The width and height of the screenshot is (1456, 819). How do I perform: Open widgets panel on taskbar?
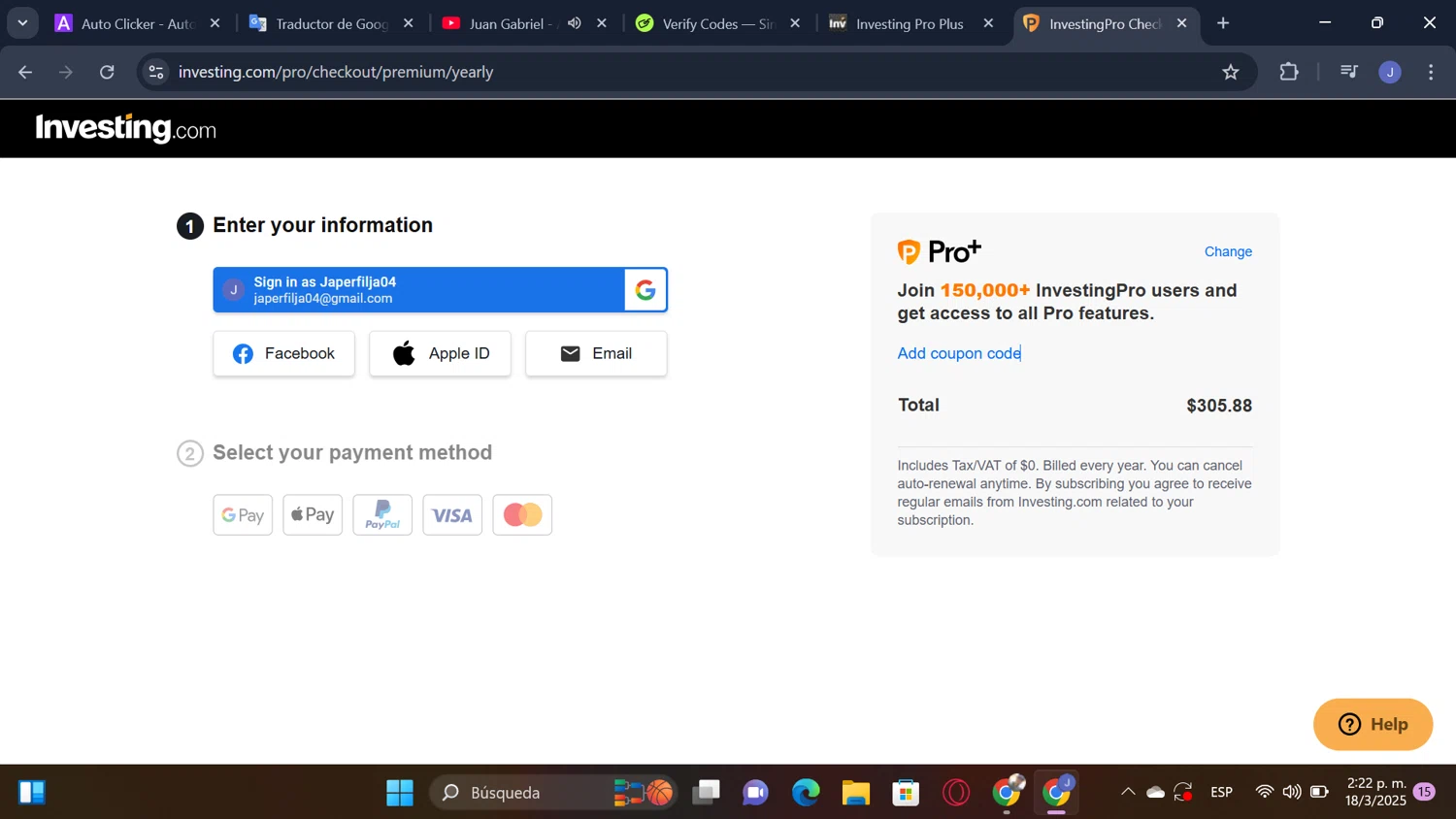[x=32, y=793]
